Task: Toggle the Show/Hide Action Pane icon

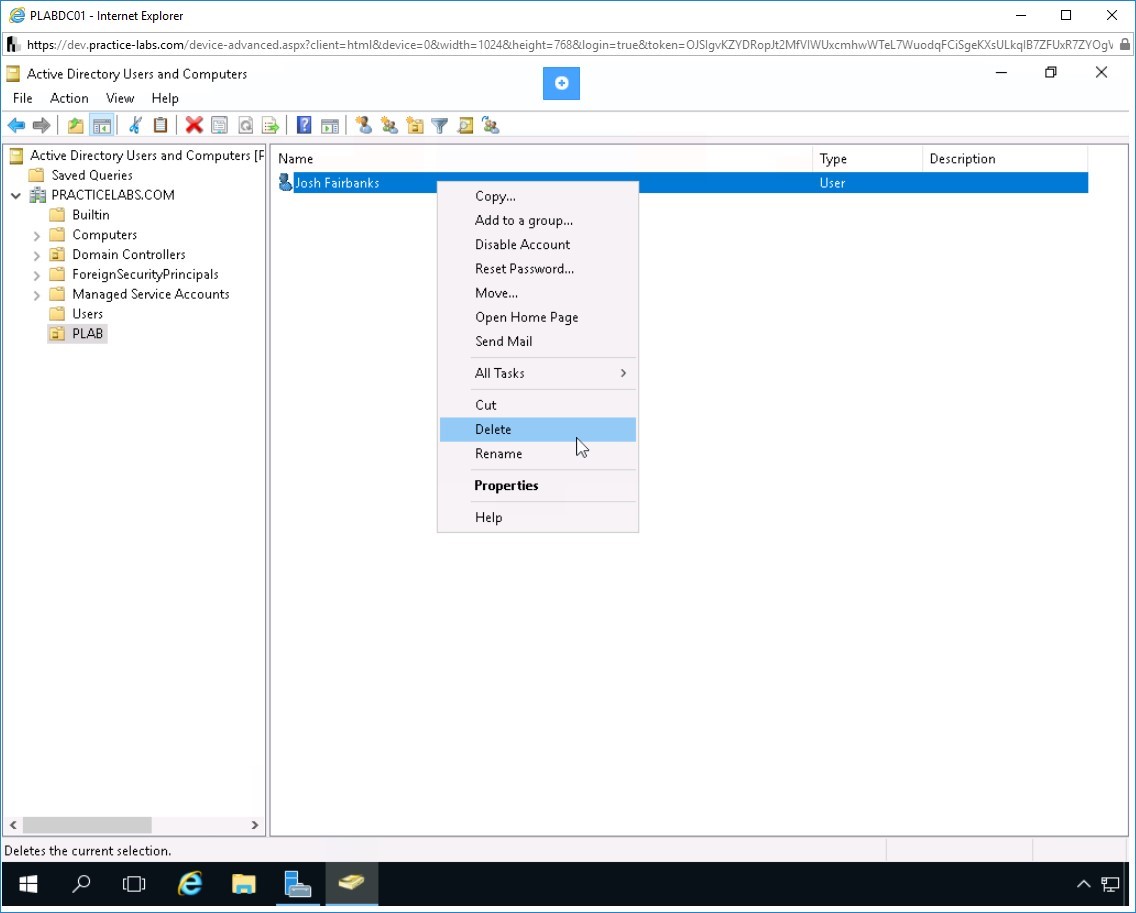Action: [330, 125]
